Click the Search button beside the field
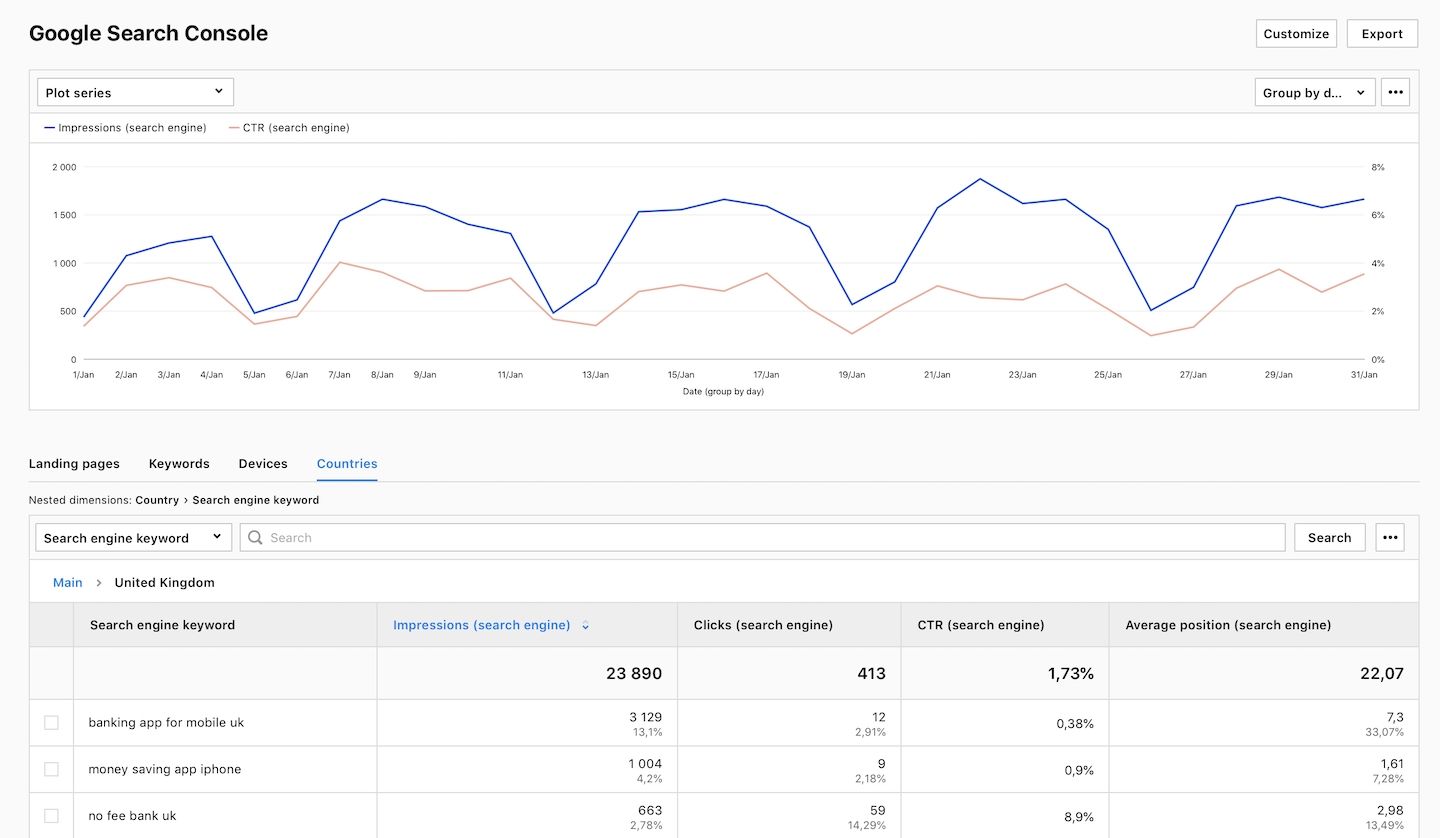The height and width of the screenshot is (838, 1440). [1329, 537]
